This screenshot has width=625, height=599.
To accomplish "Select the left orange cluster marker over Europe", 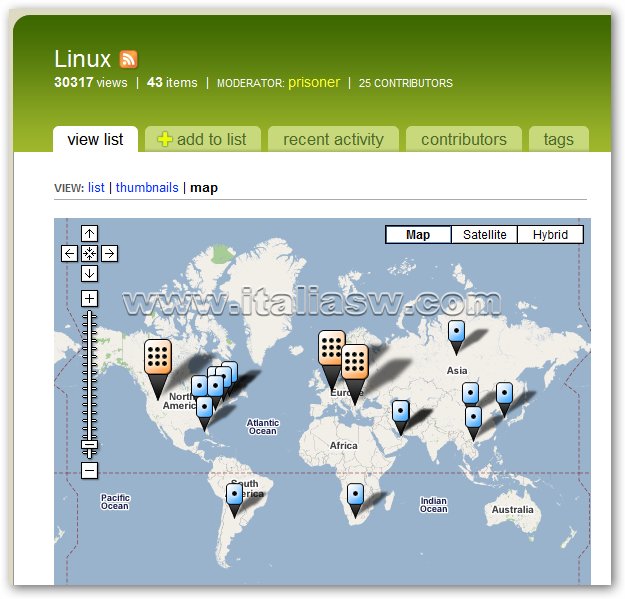I will coord(329,347).
